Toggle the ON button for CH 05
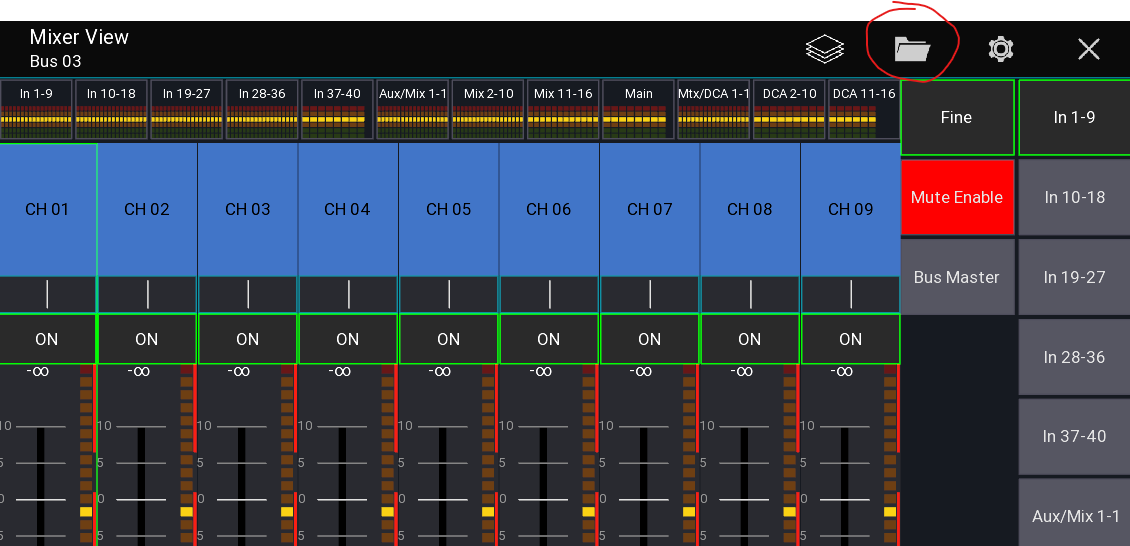 (449, 339)
